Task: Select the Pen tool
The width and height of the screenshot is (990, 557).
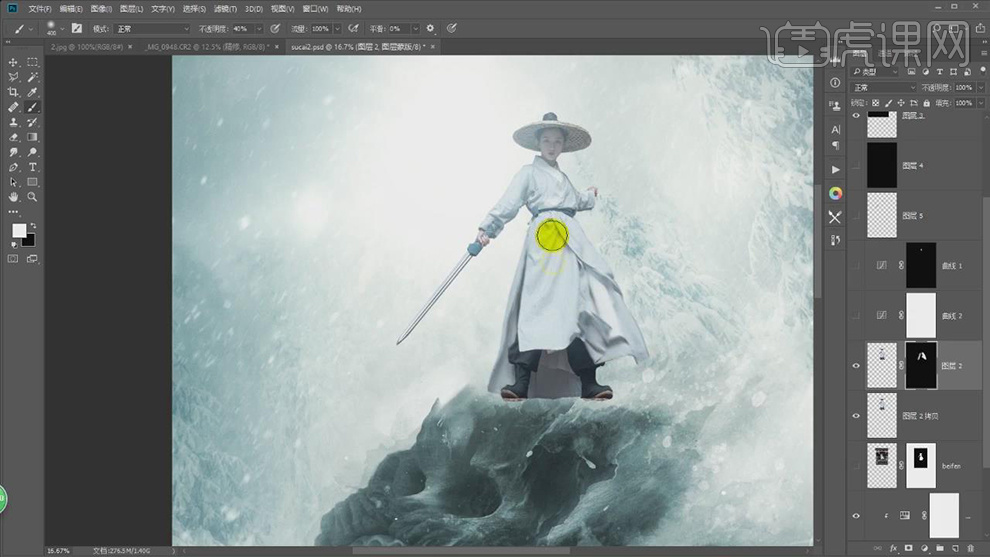Action: [13, 167]
